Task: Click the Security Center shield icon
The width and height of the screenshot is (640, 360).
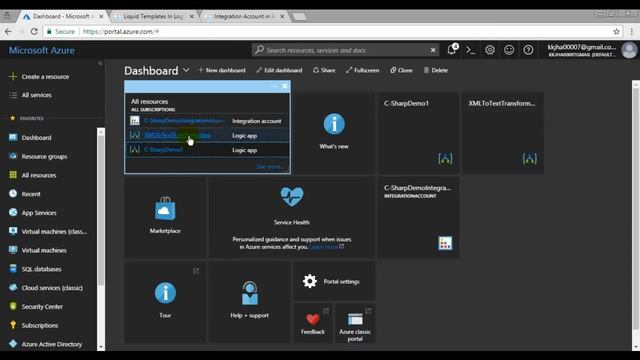Action: coord(13,306)
